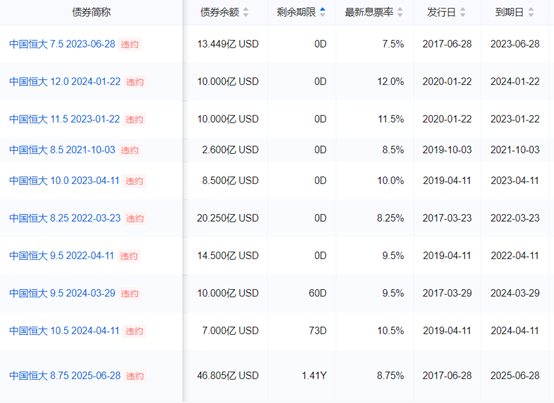Sort by 发行日 column arrows
This screenshot has width=554, height=403.
coord(462,12)
